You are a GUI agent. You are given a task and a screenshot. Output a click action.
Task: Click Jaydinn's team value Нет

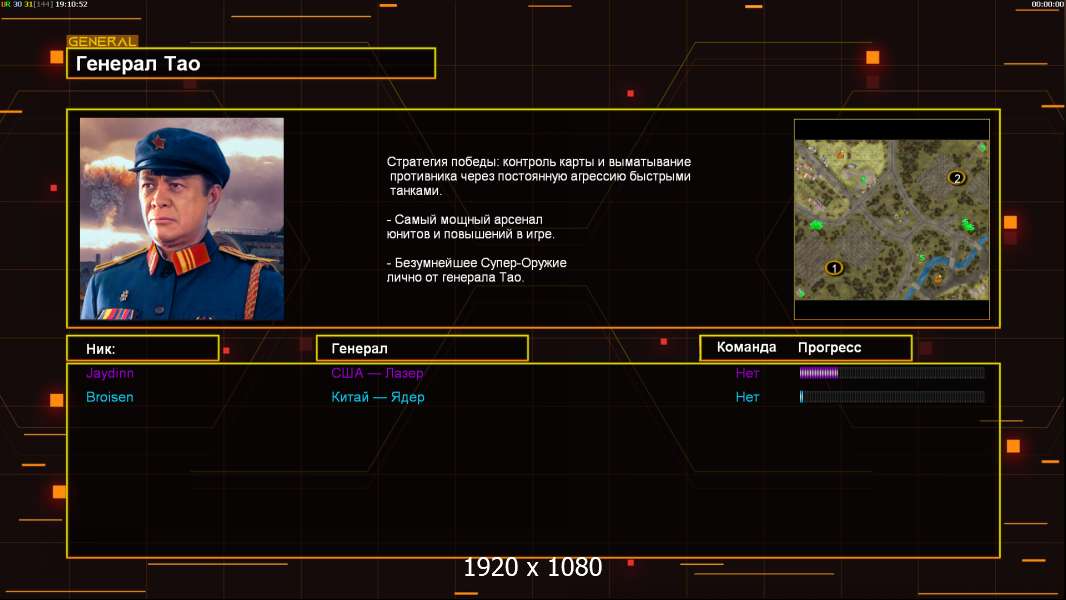747,373
